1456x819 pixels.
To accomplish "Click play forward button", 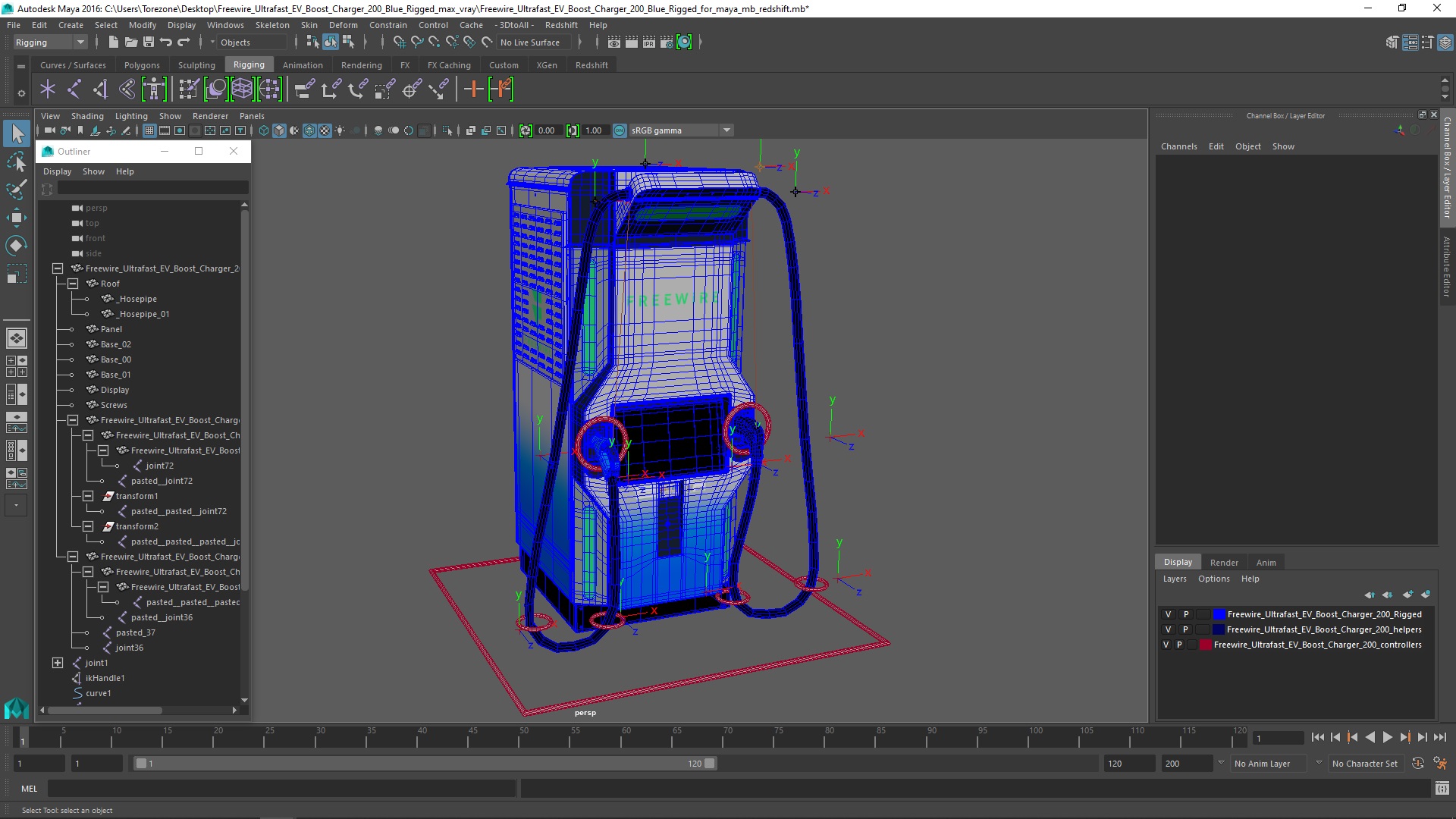I will [x=1387, y=737].
